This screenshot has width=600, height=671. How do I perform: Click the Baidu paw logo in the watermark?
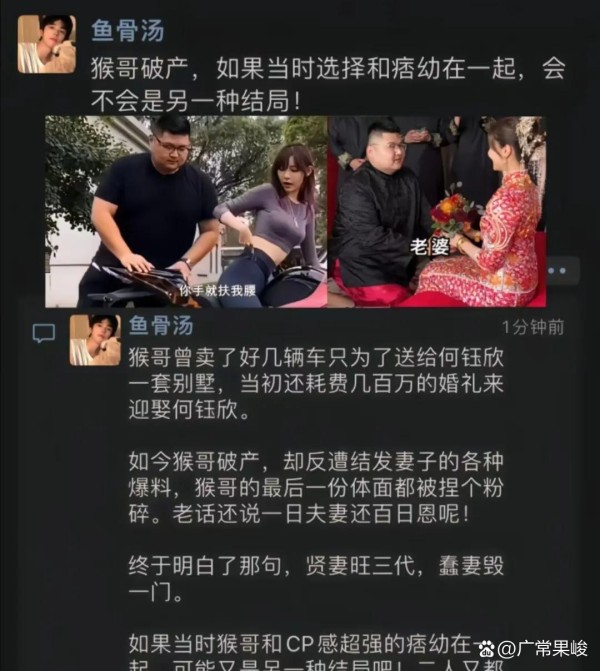487,649
